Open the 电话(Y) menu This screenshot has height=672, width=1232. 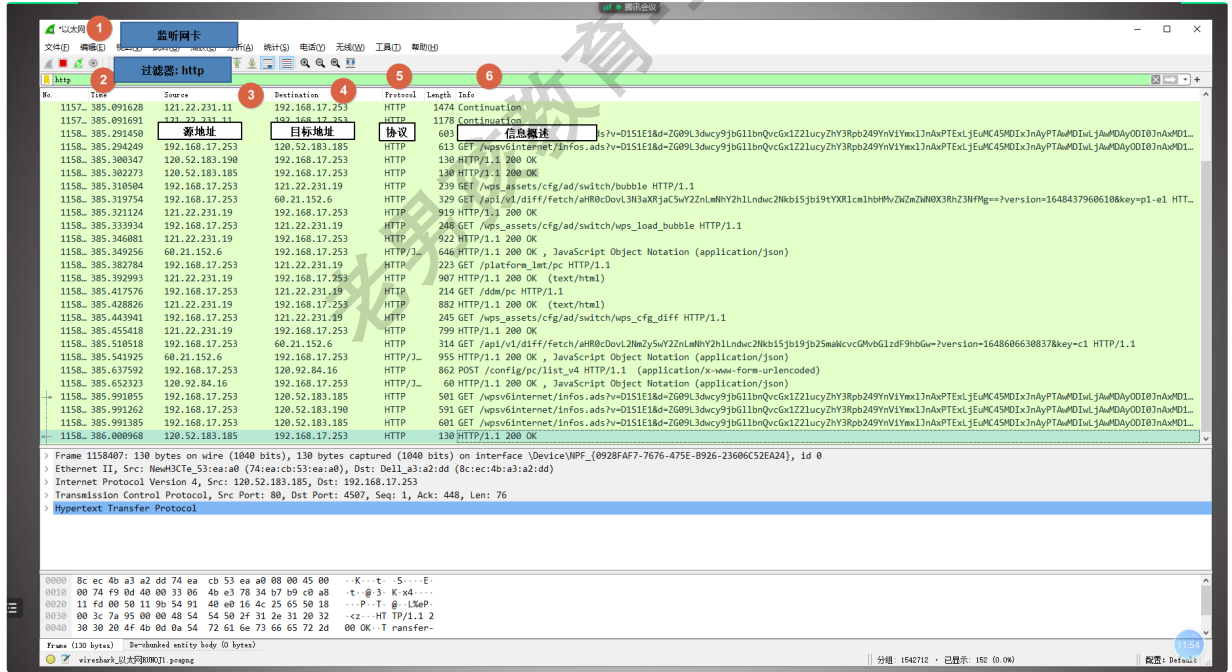(x=312, y=47)
